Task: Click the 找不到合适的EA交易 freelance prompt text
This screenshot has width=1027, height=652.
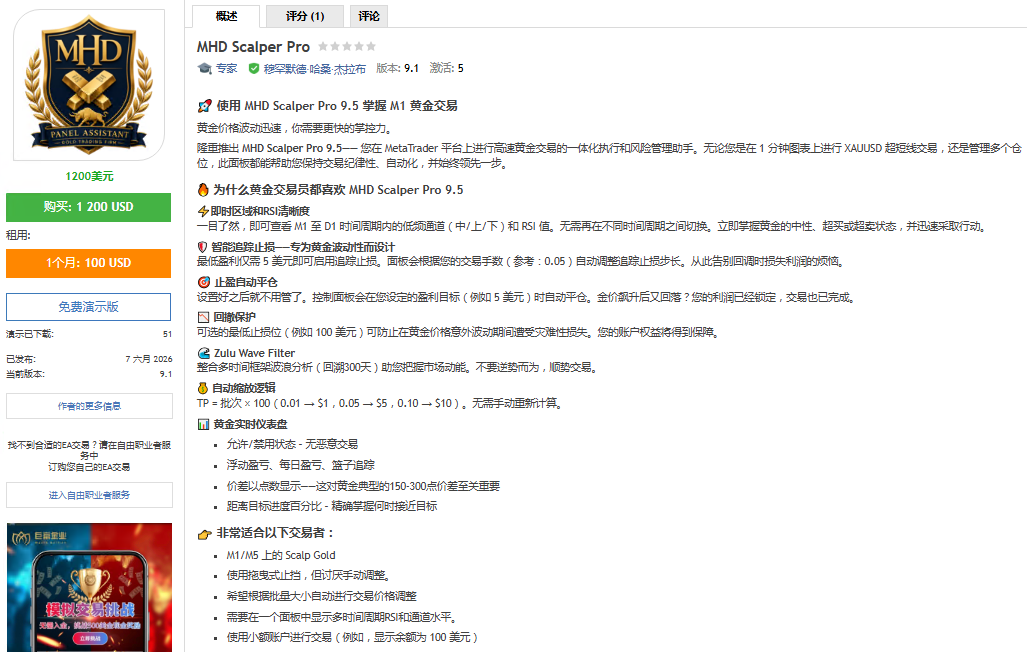Action: click(x=89, y=456)
